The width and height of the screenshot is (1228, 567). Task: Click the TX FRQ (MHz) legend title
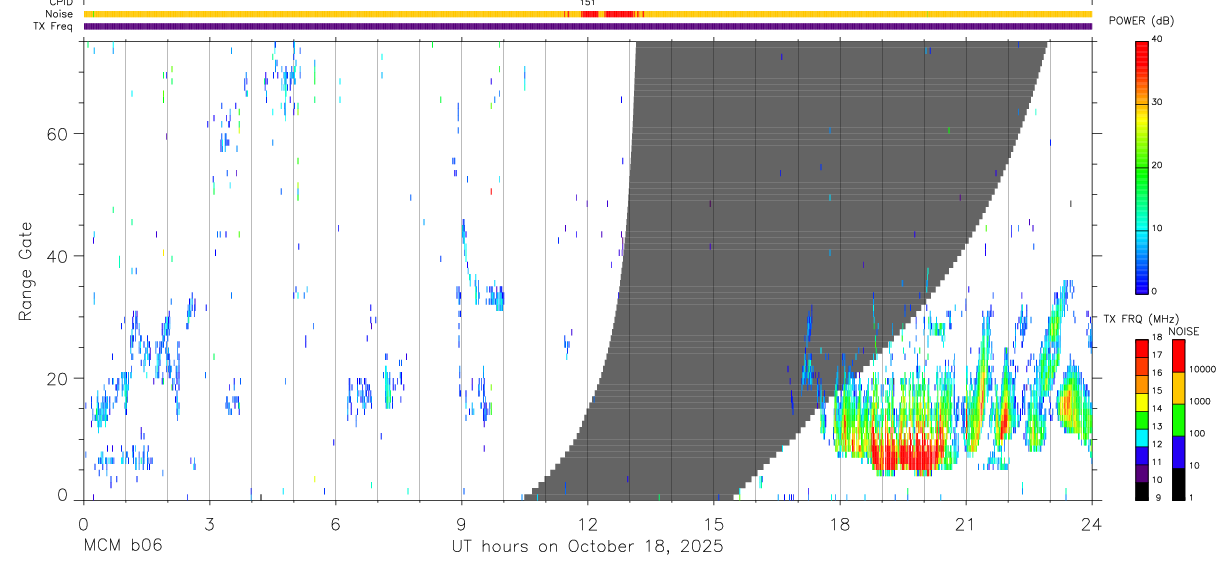(1139, 319)
